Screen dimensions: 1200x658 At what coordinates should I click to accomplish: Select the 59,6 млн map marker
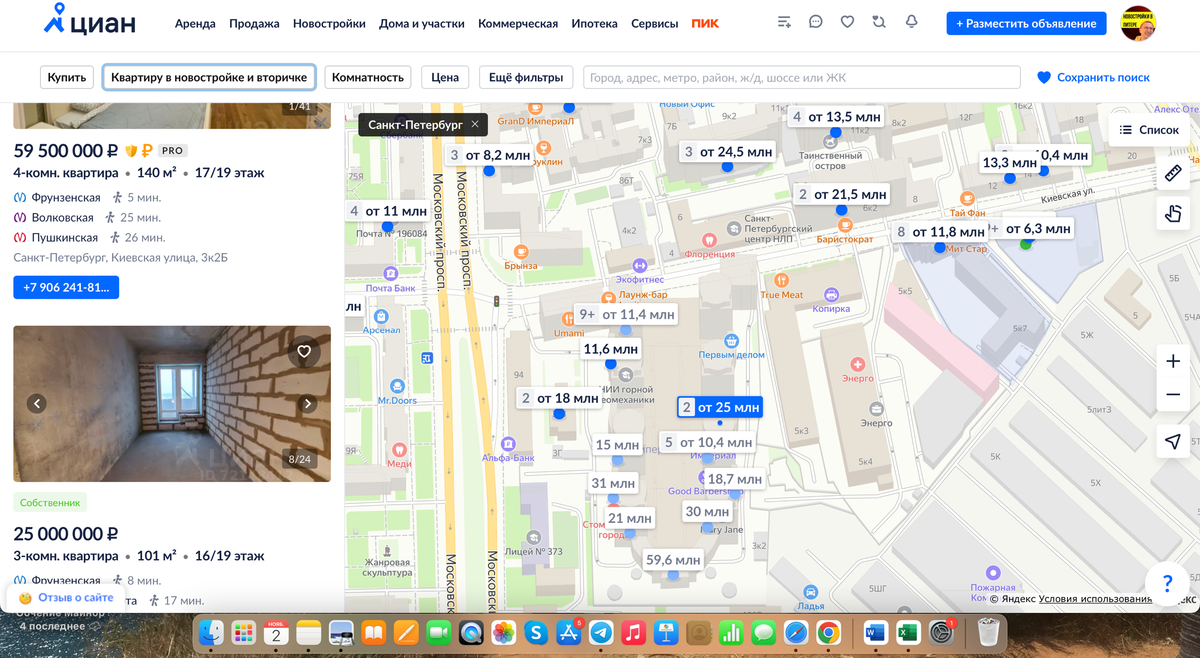[x=673, y=560]
